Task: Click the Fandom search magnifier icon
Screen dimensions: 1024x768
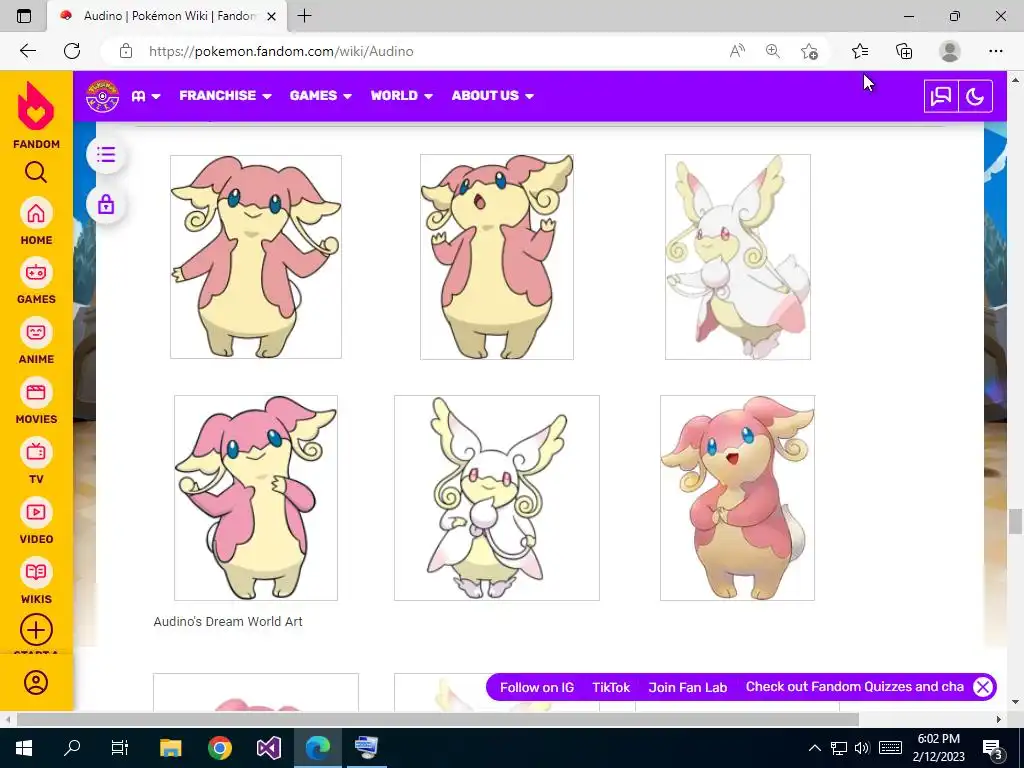Action: click(x=36, y=172)
